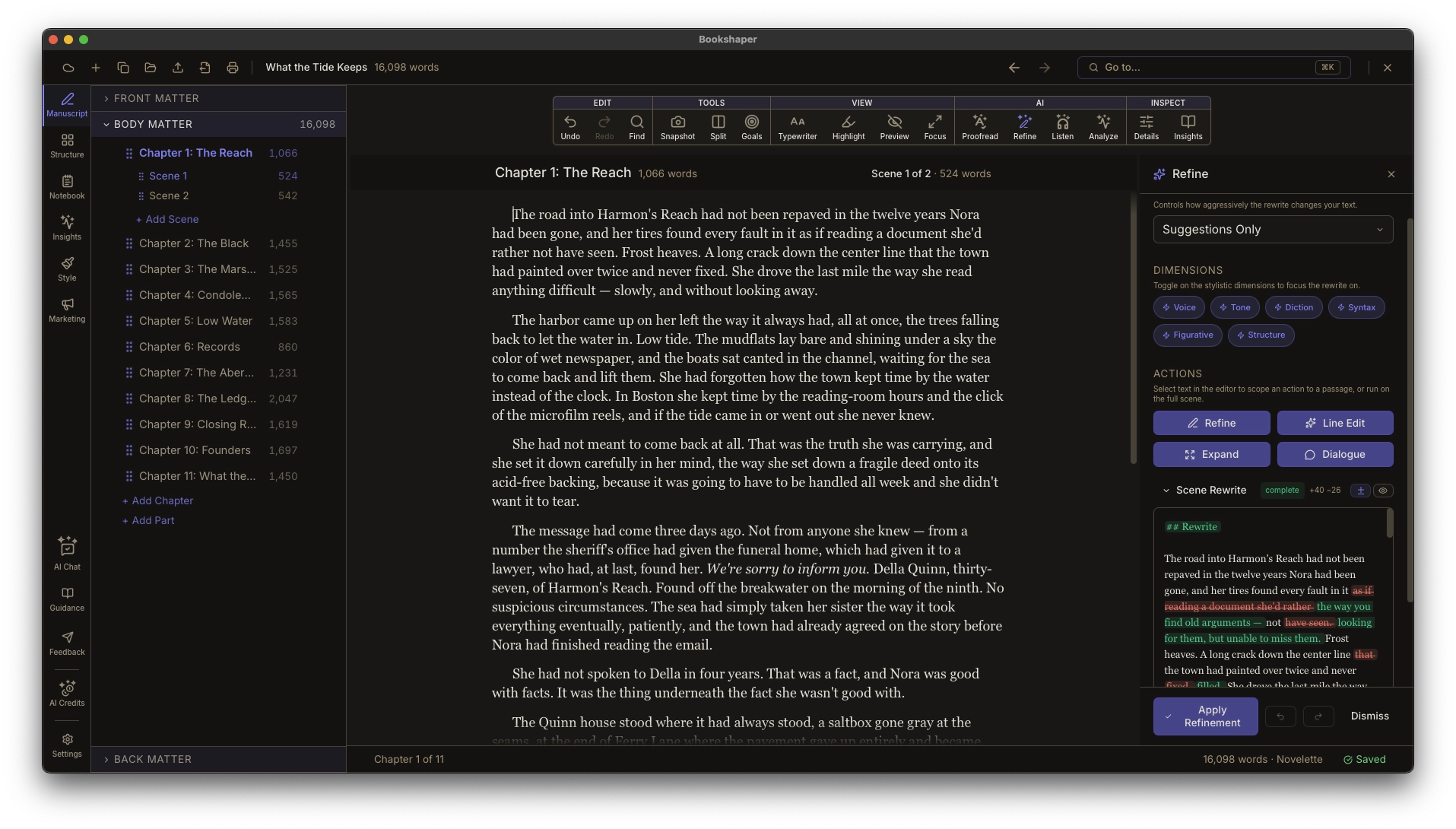Close the Refine panel

1391,174
